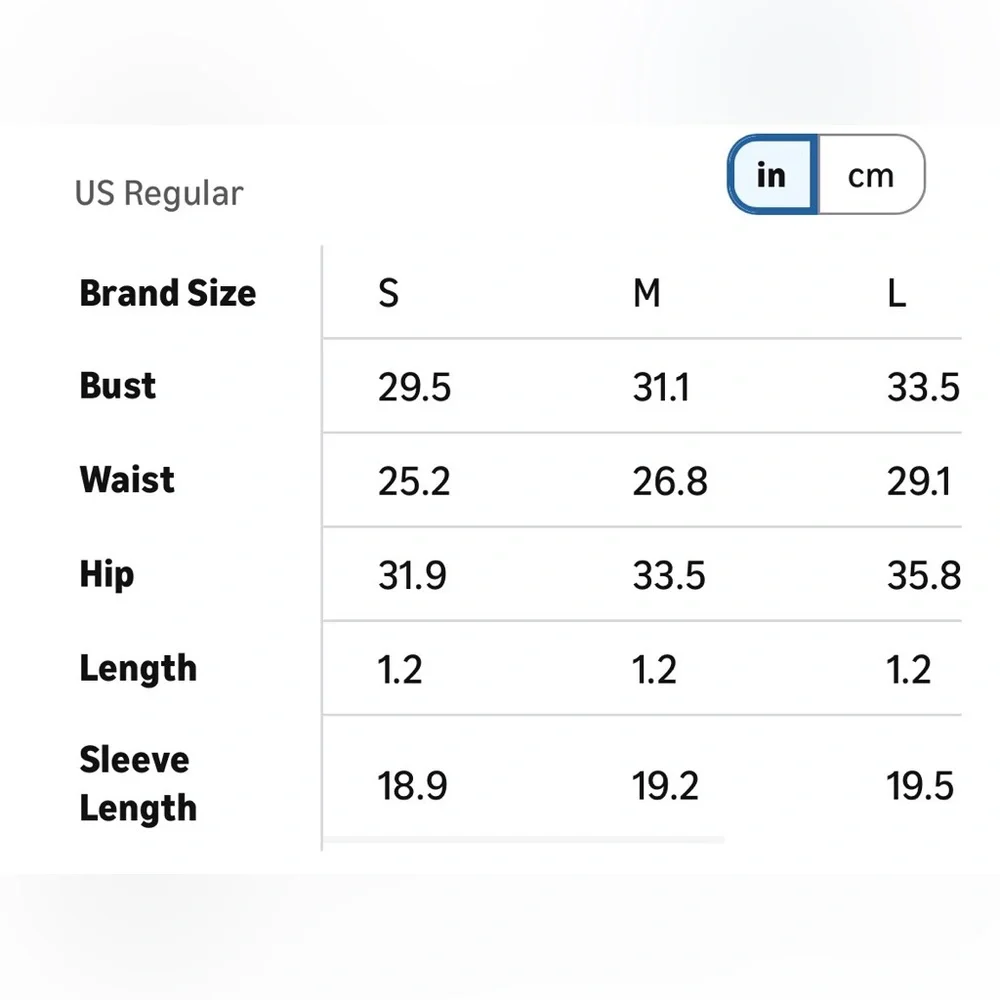Click the size S bust value 29.5
The height and width of the screenshot is (1000, 1000).
pyautogui.click(x=414, y=387)
